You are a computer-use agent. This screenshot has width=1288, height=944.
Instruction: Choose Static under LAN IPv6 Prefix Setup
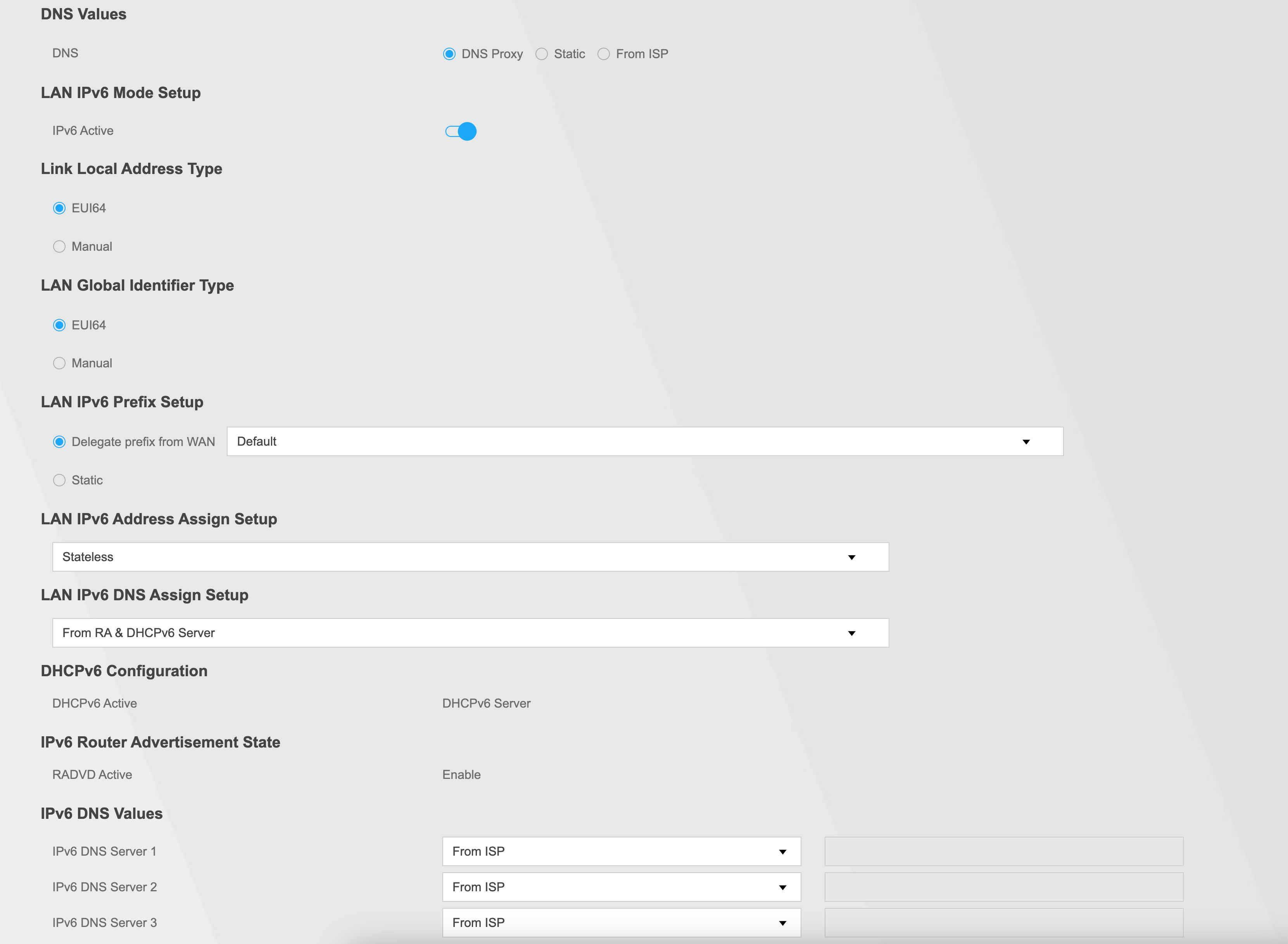[59, 480]
